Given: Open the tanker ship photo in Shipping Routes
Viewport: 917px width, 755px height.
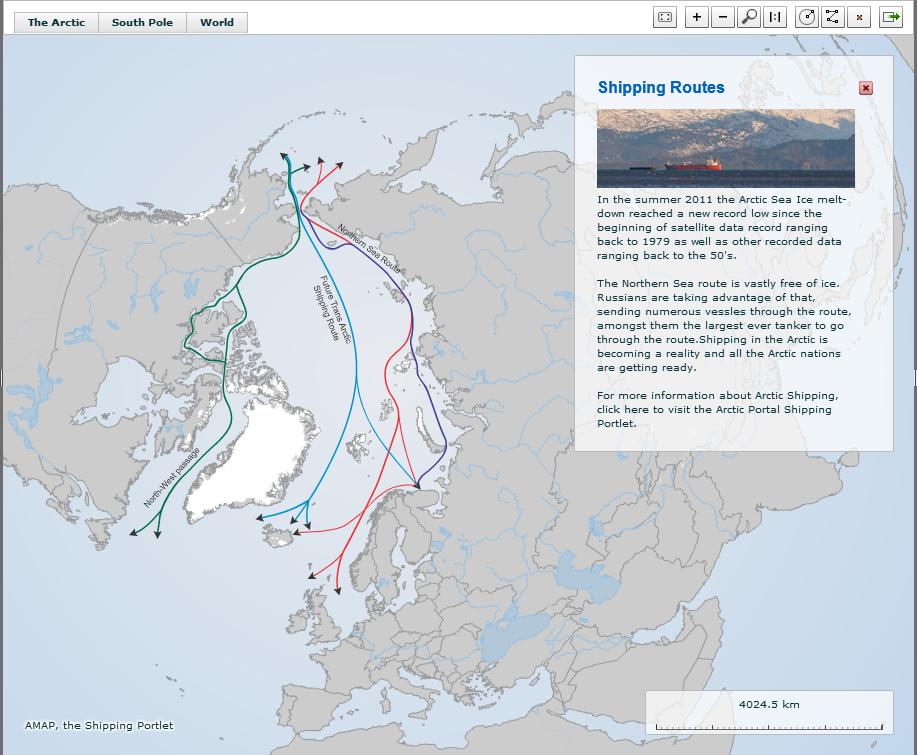Looking at the screenshot, I should tap(726, 149).
